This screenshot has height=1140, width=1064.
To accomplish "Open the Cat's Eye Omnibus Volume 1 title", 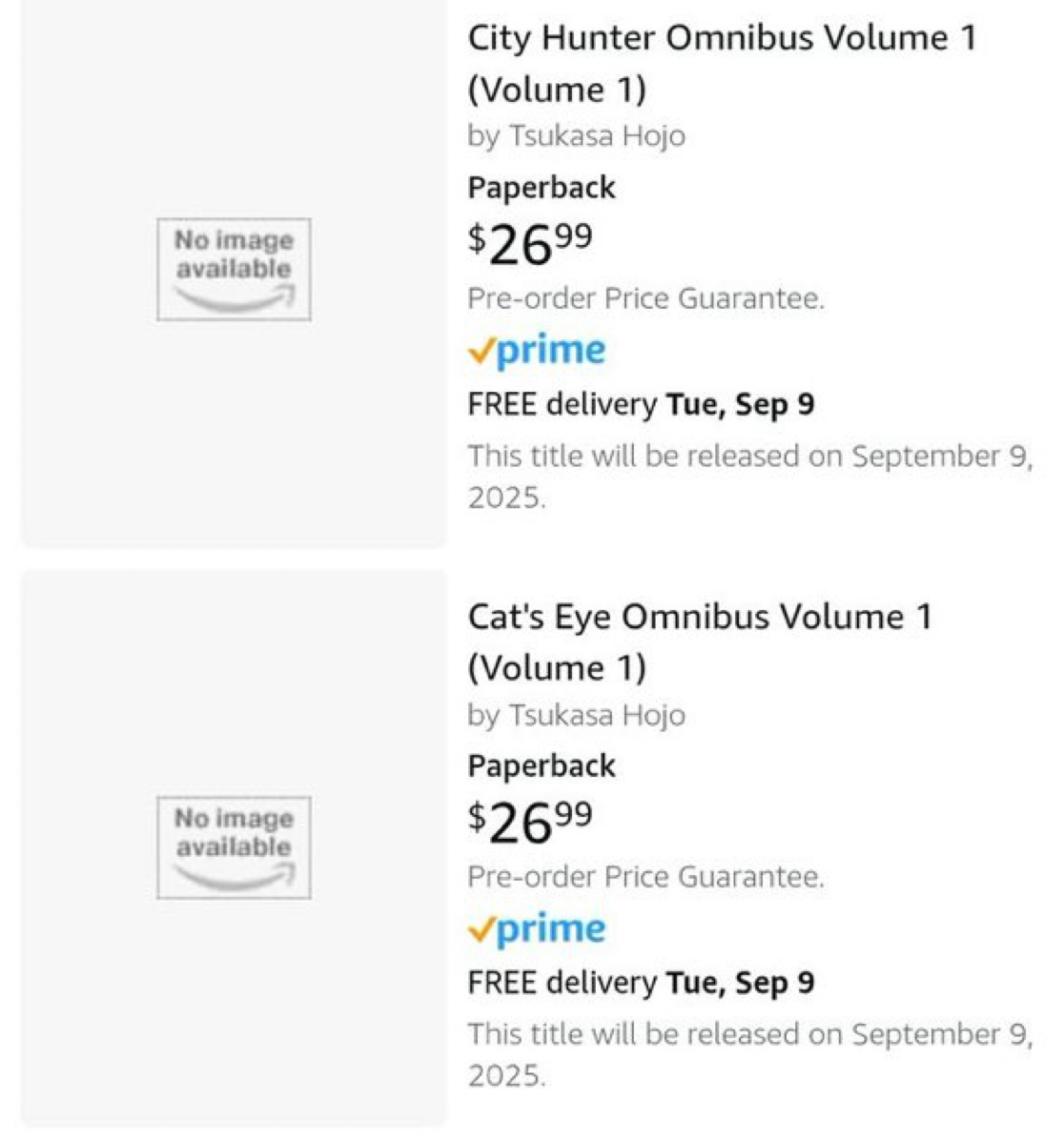I will 700,642.
